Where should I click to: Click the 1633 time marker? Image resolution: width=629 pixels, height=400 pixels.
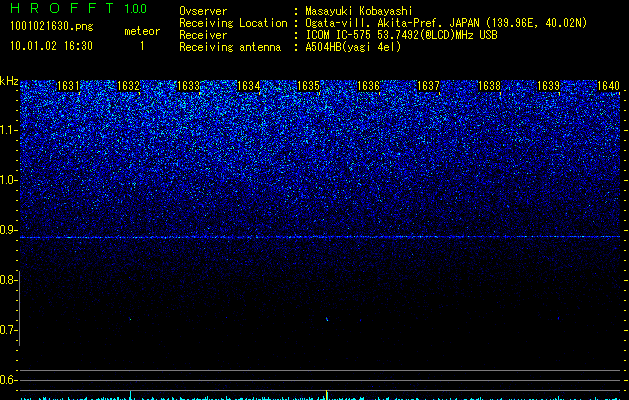(x=188, y=86)
